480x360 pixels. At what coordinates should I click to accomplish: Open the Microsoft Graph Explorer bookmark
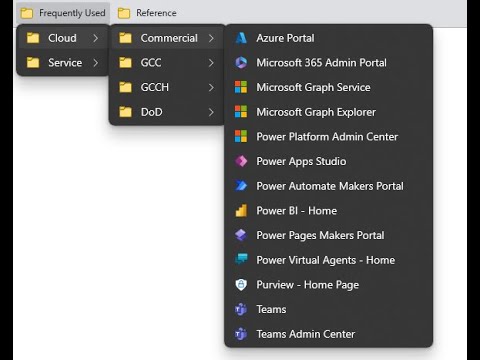pyautogui.click(x=329, y=112)
